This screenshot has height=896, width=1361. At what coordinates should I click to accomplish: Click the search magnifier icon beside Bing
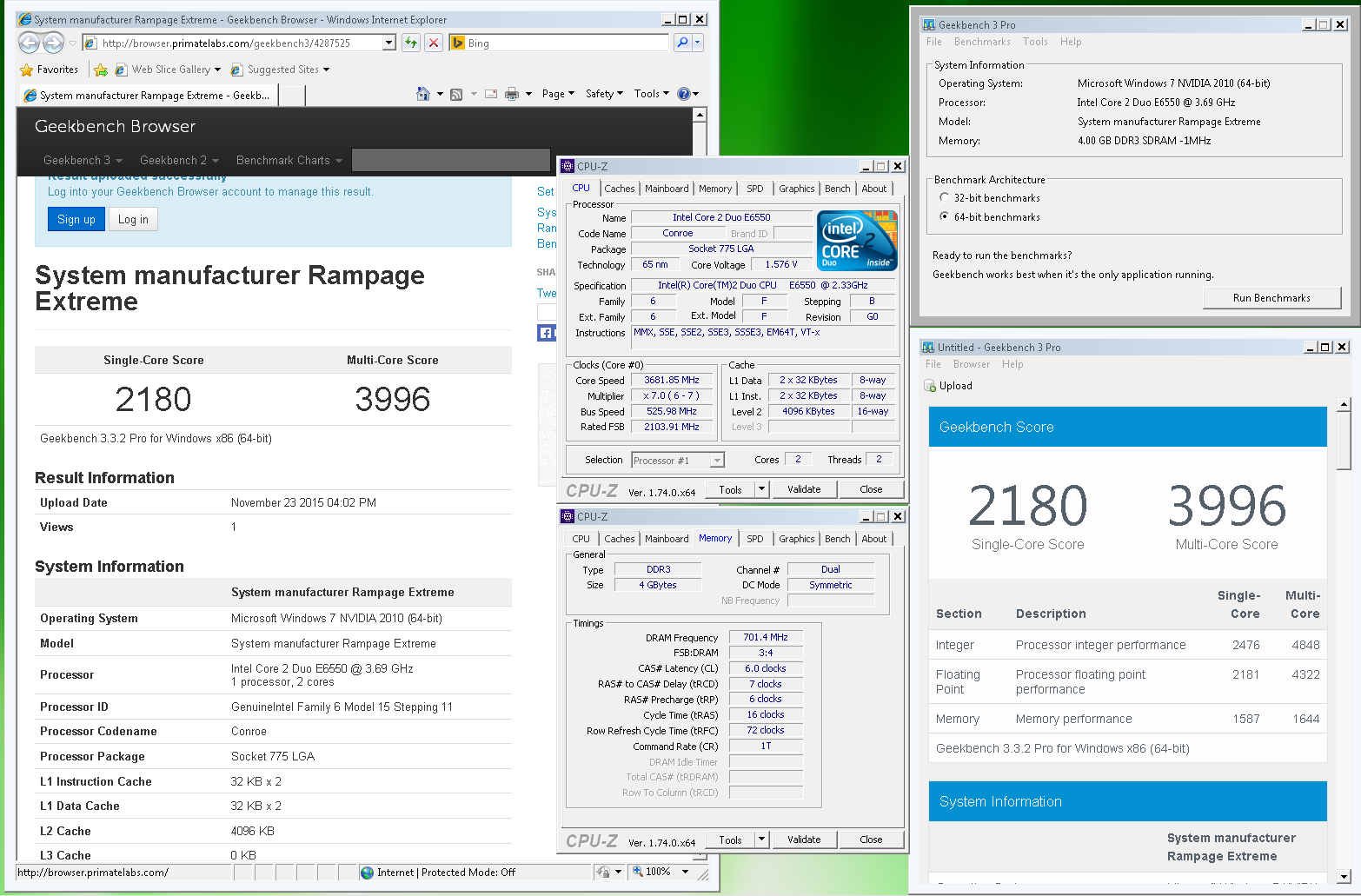tap(682, 43)
